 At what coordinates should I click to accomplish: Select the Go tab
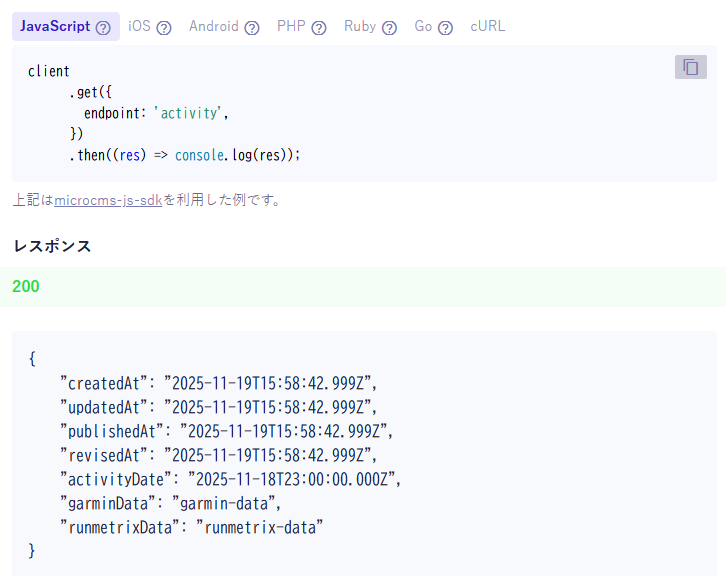click(423, 27)
